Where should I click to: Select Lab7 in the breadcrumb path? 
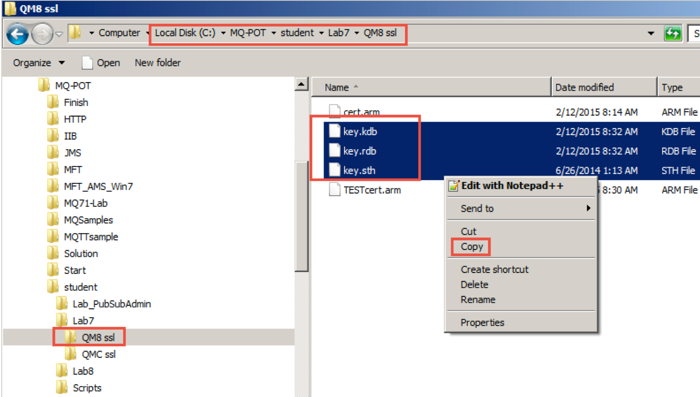point(338,33)
